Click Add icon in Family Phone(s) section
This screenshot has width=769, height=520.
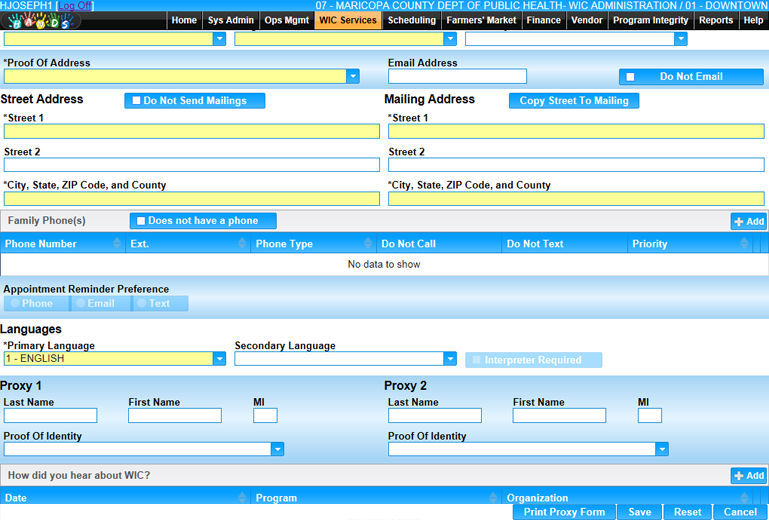pyautogui.click(x=748, y=221)
